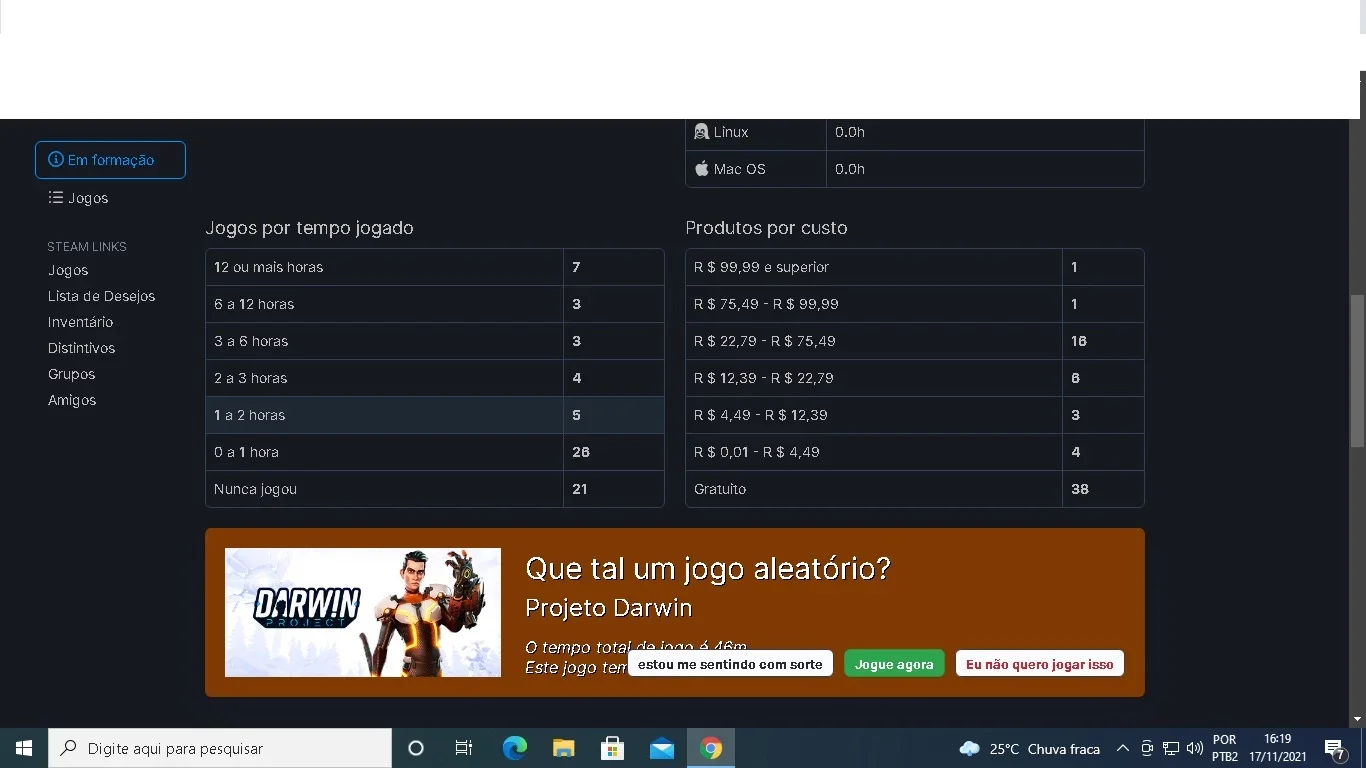Click the Em formação sidebar button
This screenshot has height=768, width=1366.
tap(110, 160)
